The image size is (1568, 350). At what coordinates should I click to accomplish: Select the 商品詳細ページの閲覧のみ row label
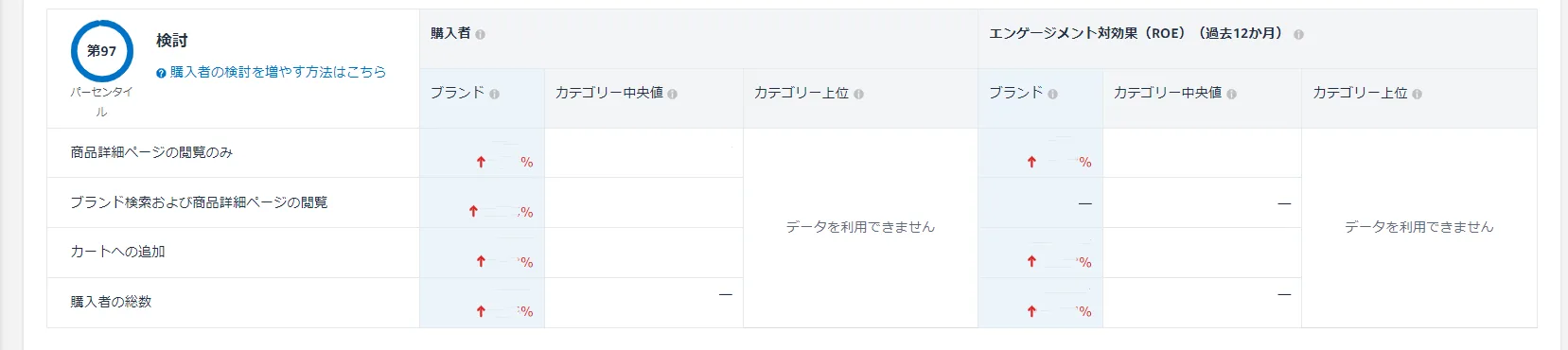151,152
